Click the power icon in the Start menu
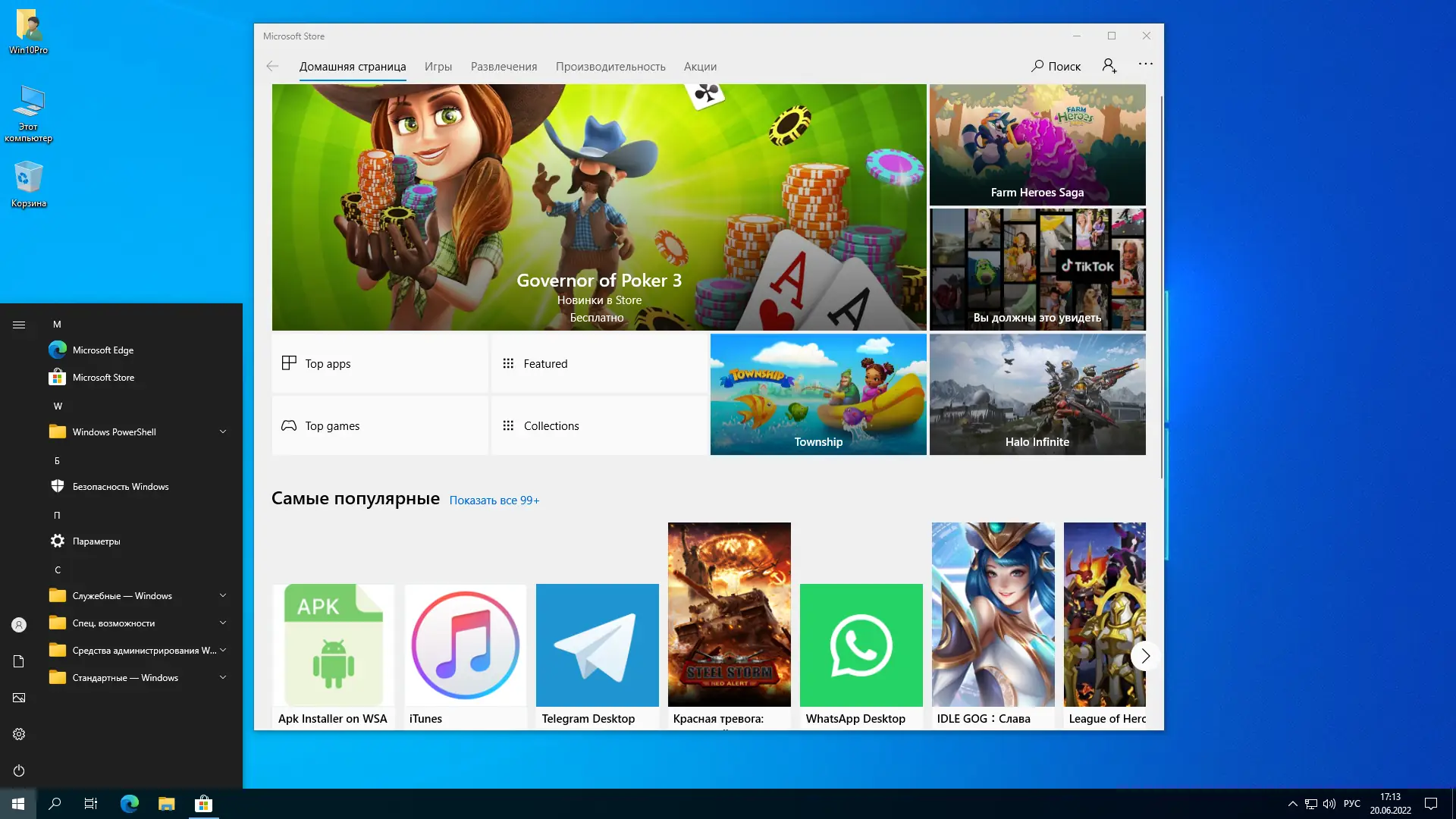1456x819 pixels. pos(18,770)
